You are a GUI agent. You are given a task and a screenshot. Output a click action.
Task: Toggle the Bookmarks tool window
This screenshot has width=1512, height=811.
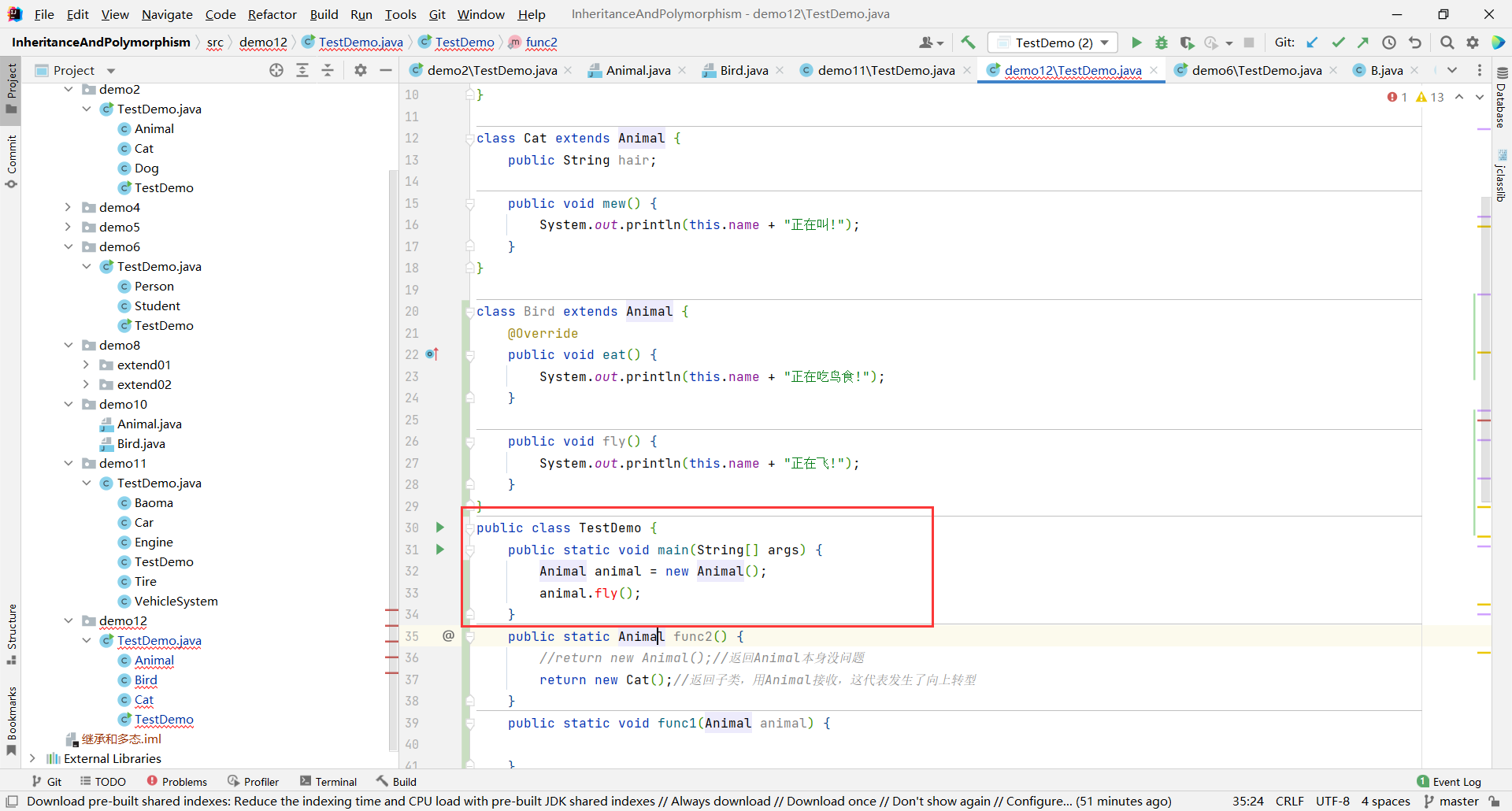click(11, 720)
